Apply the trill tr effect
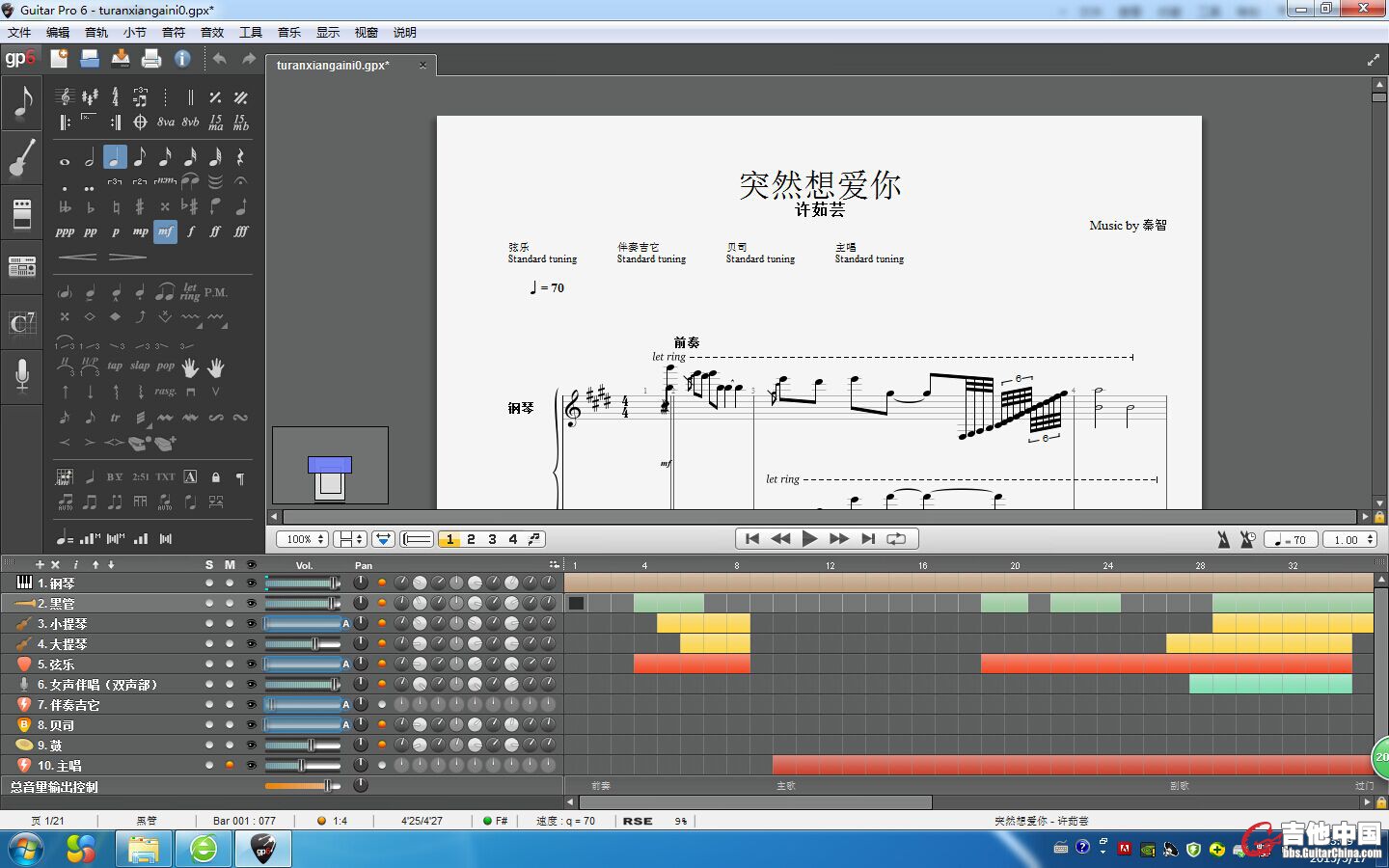The height and width of the screenshot is (868, 1389). pos(115,418)
